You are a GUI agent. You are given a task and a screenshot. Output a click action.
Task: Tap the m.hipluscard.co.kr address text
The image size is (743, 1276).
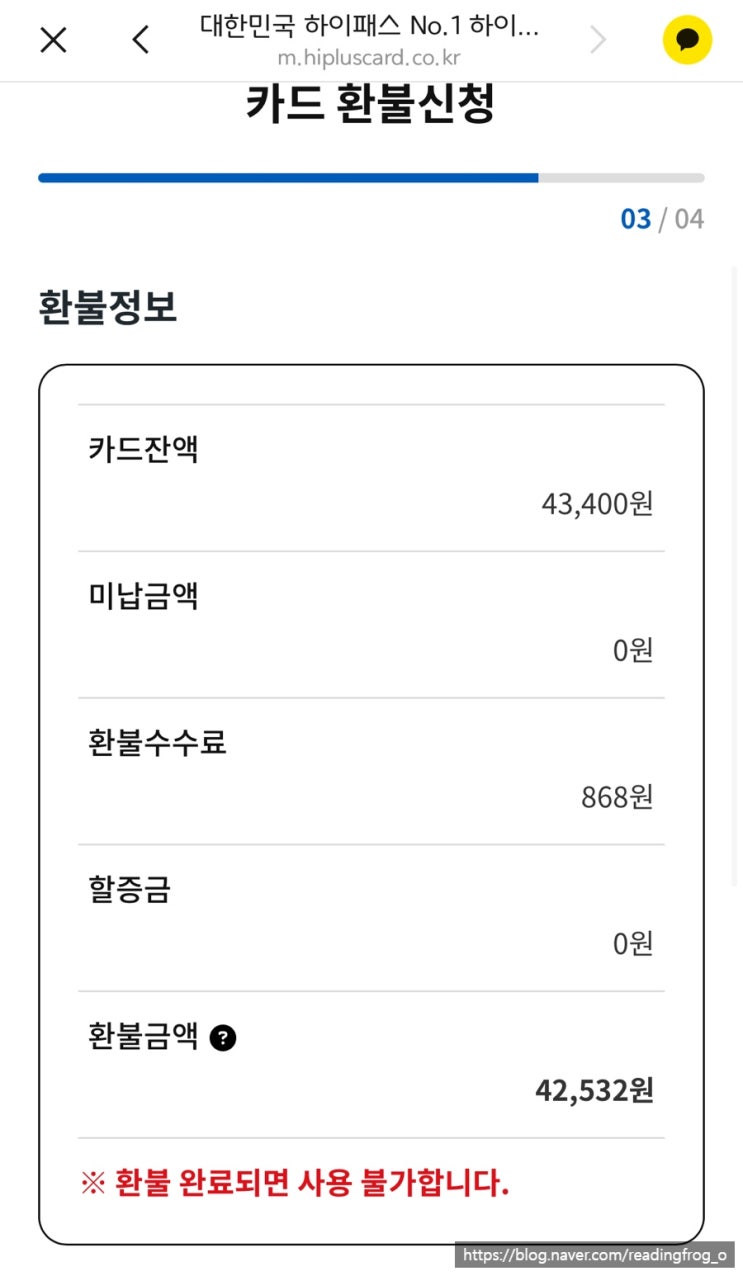pos(369,57)
